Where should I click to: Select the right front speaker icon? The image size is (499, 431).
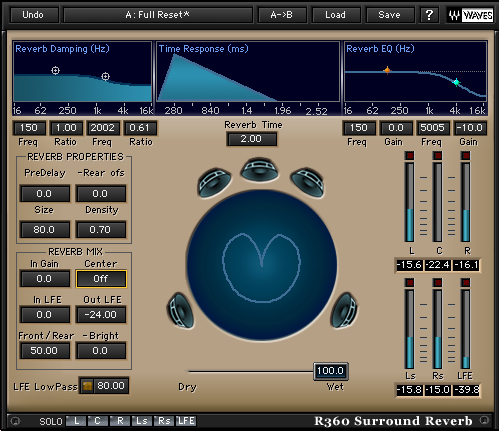(307, 182)
